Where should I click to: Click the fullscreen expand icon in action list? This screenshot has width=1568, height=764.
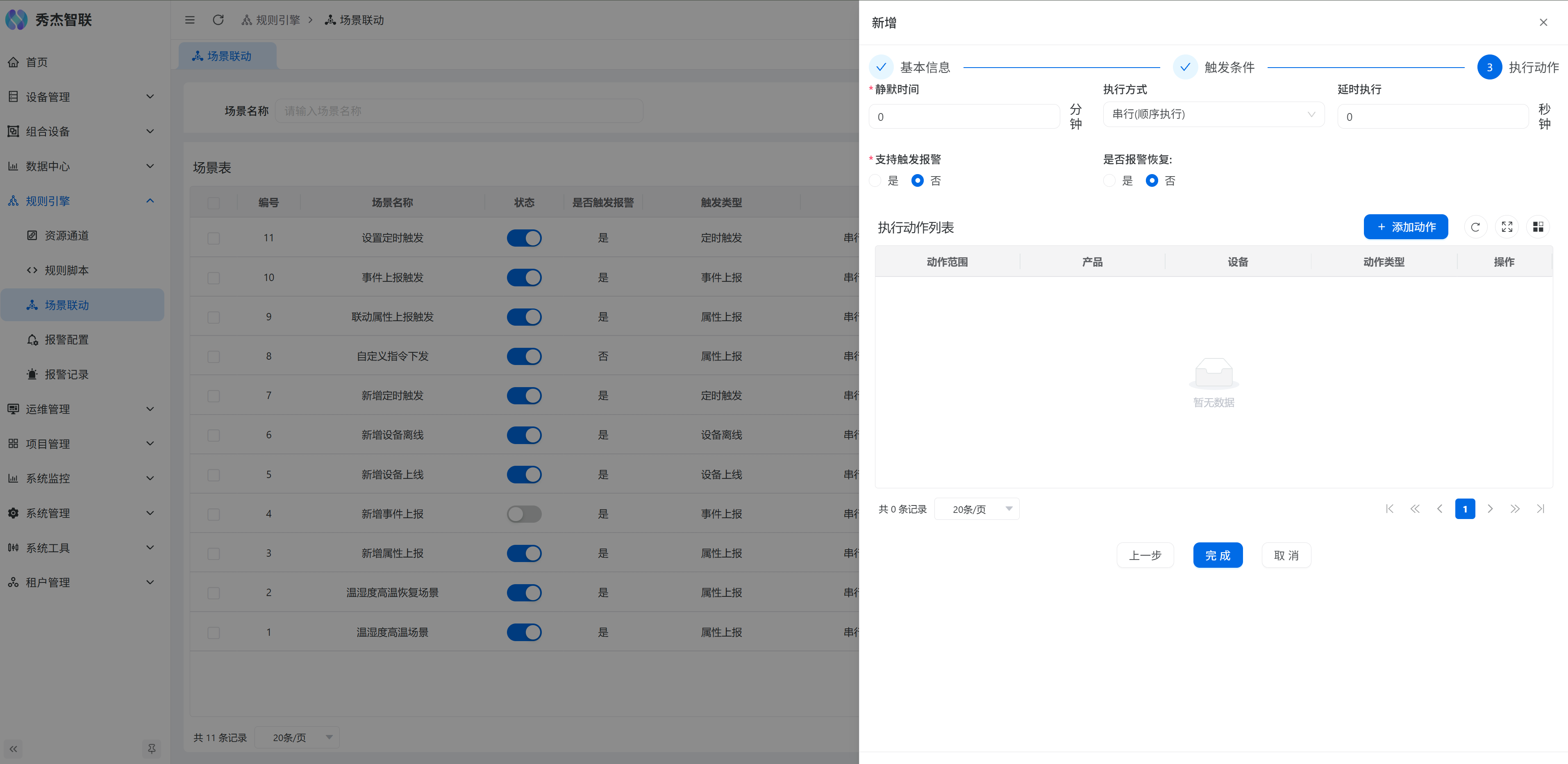(1507, 227)
